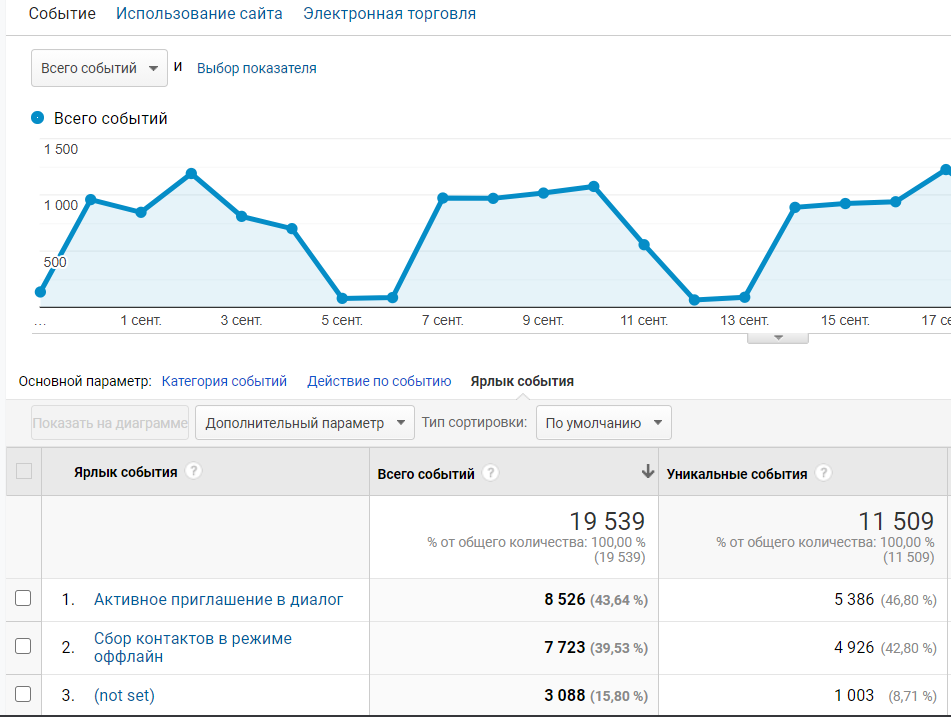Open the Дополнительный параметр dropdown
Viewport: 951px width, 717px height.
pyautogui.click(x=304, y=423)
